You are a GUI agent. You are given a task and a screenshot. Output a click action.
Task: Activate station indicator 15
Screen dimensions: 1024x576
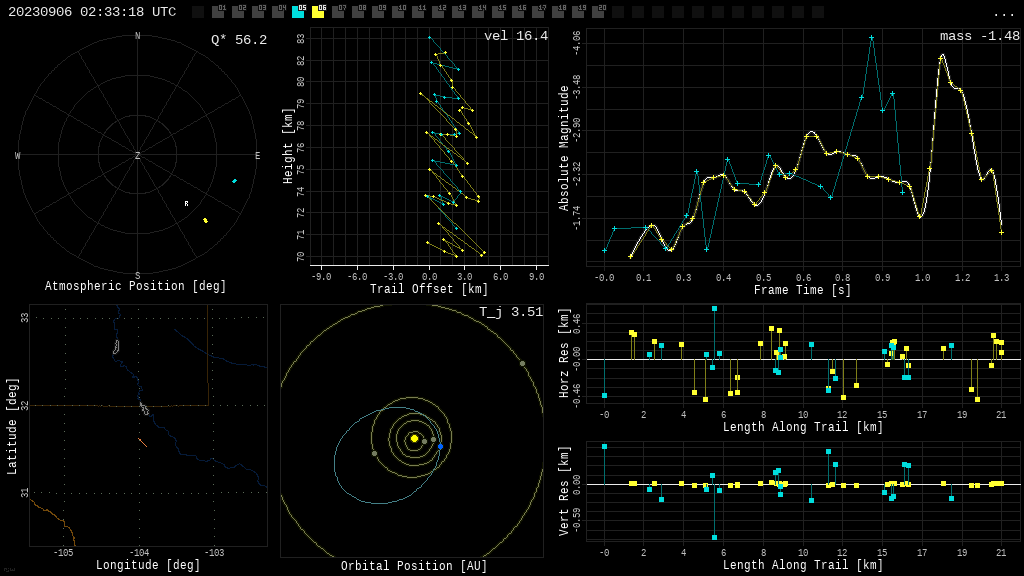(x=498, y=12)
